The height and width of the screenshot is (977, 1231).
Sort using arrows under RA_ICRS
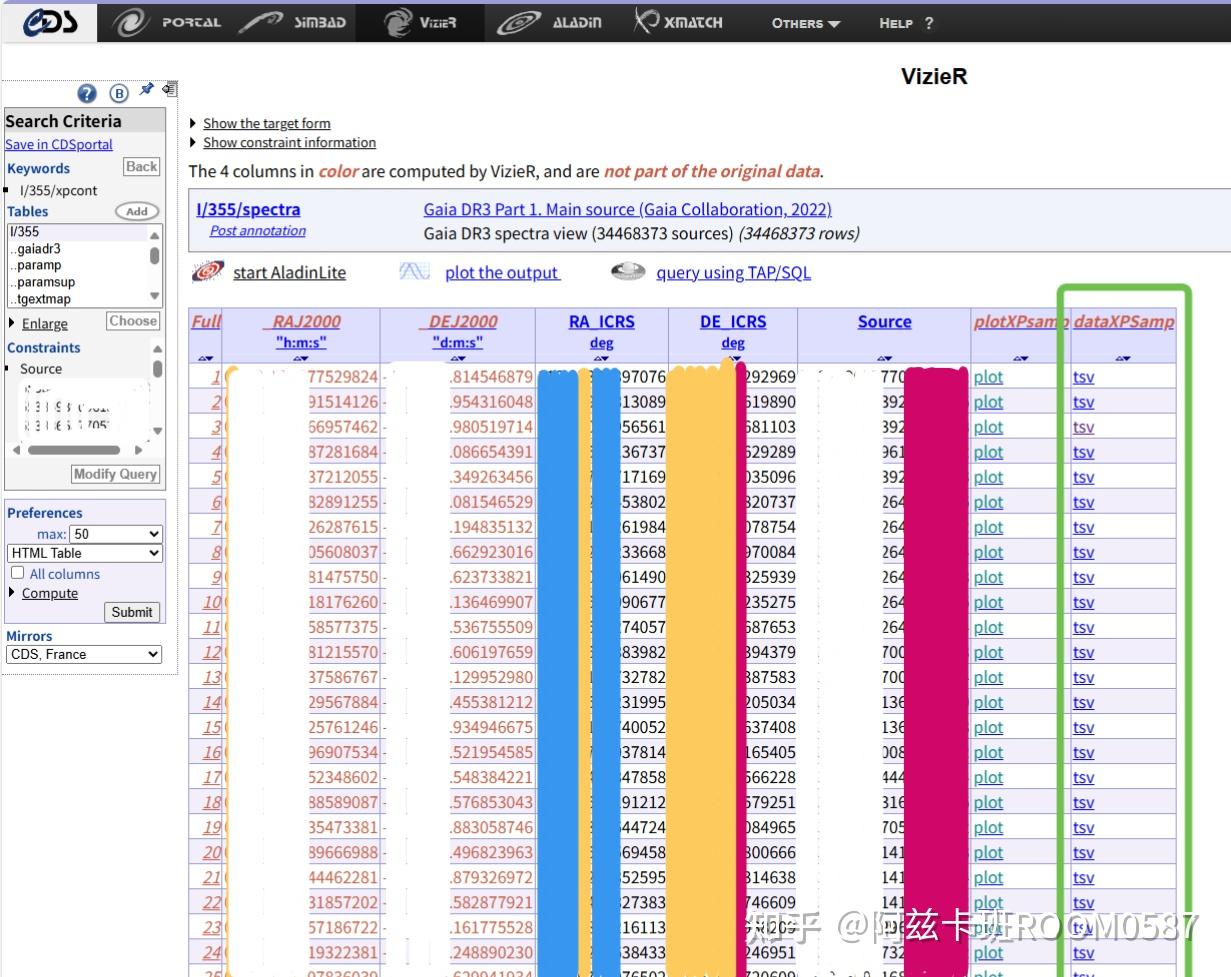pos(601,358)
